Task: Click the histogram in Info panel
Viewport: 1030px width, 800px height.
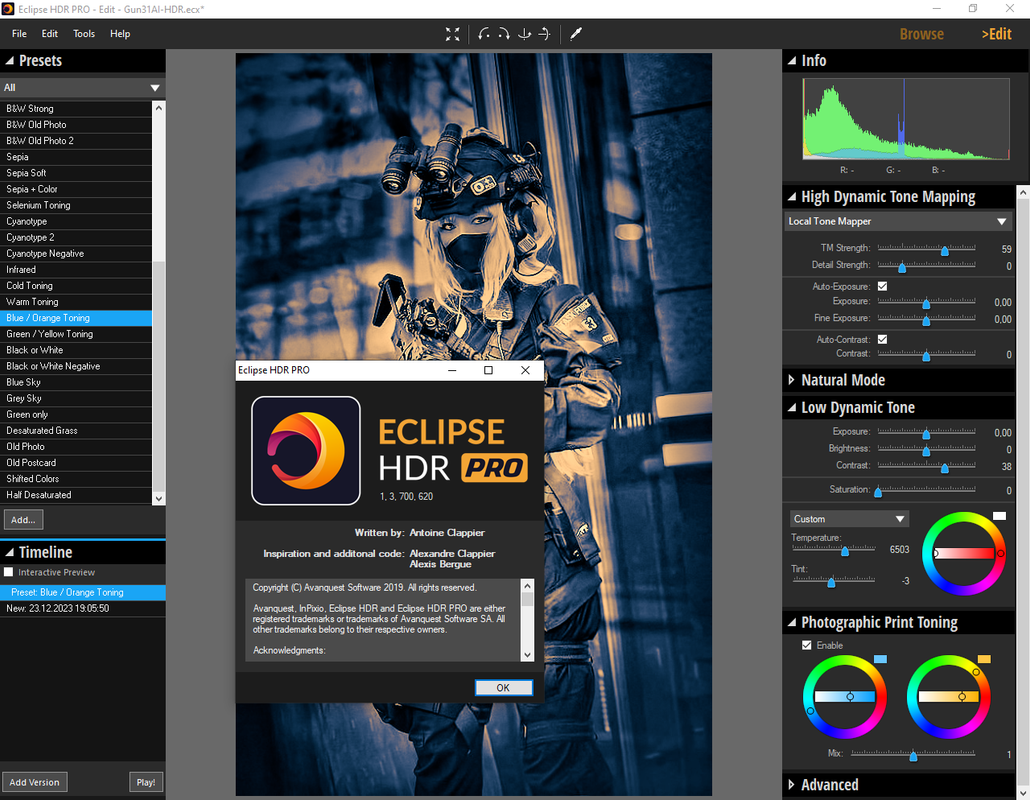Action: (906, 119)
